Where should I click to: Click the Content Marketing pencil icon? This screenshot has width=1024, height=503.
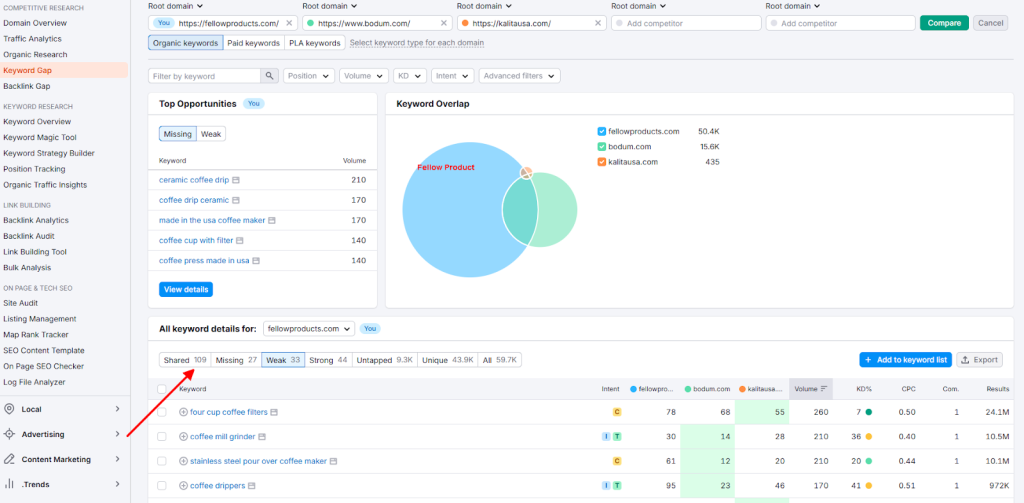(x=9, y=459)
